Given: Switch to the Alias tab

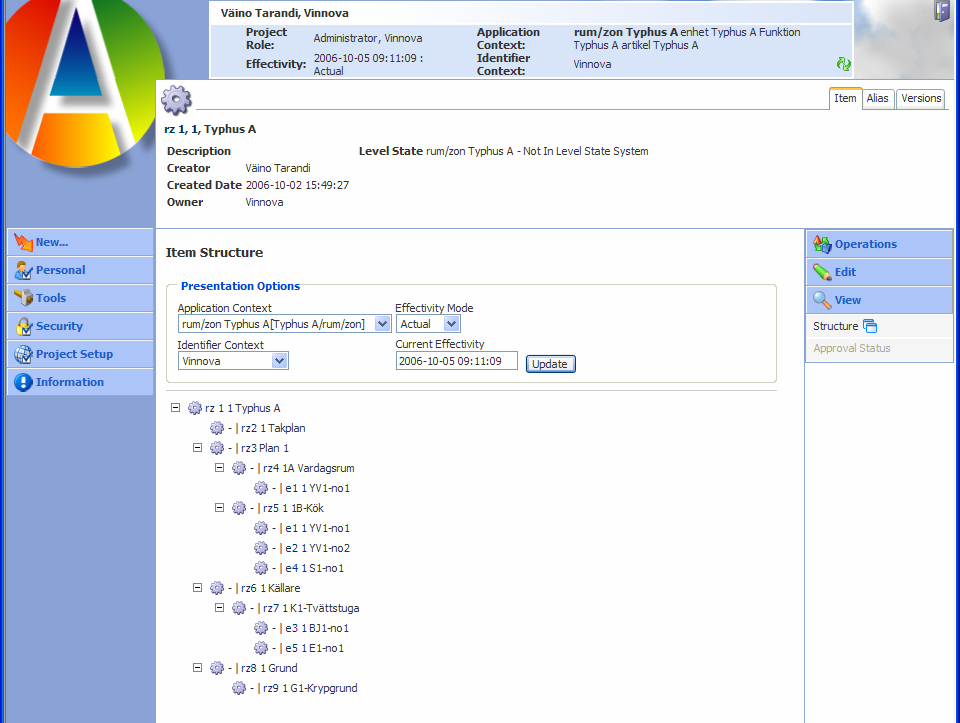Looking at the screenshot, I should point(877,99).
